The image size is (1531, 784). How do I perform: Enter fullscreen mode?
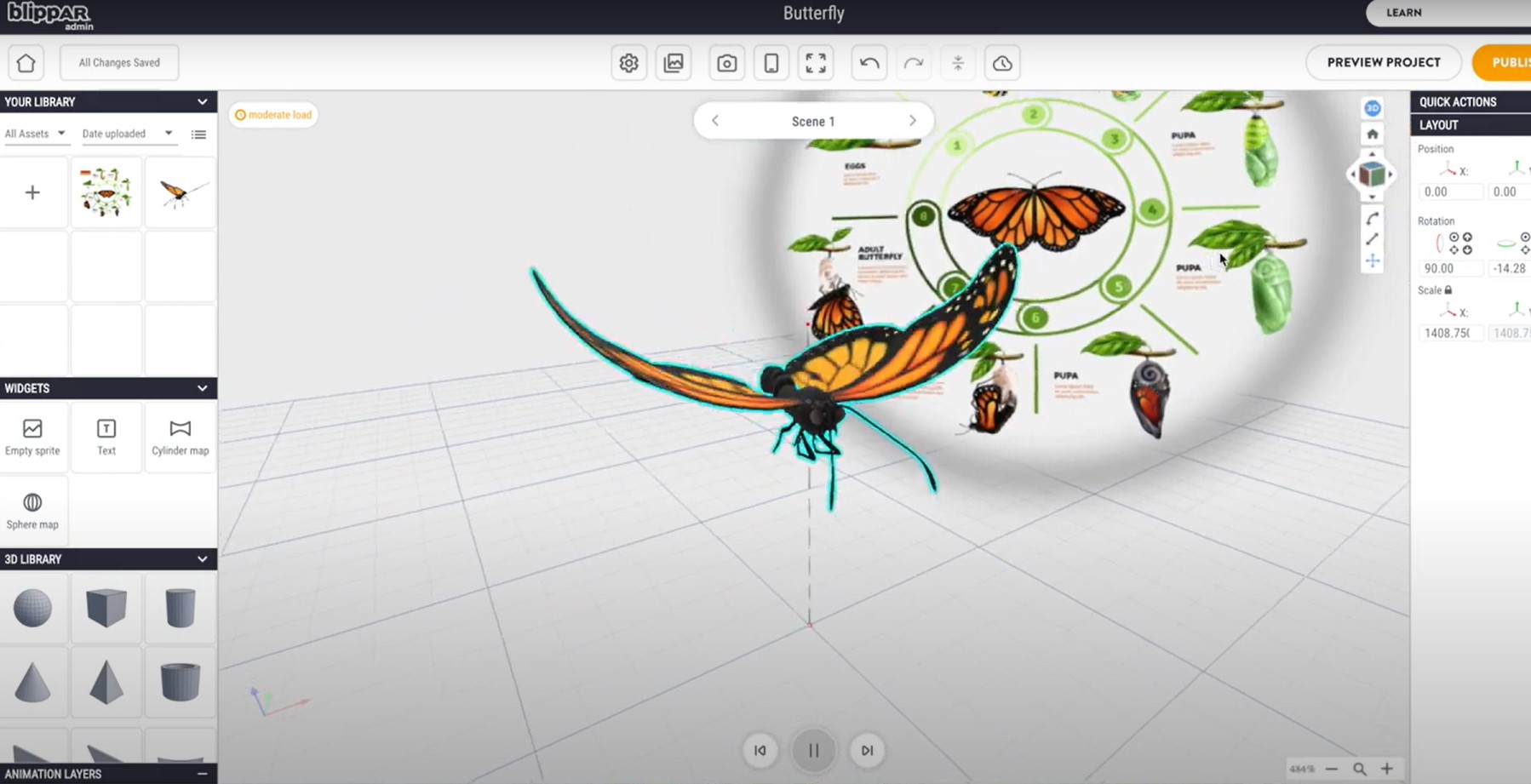tap(815, 62)
